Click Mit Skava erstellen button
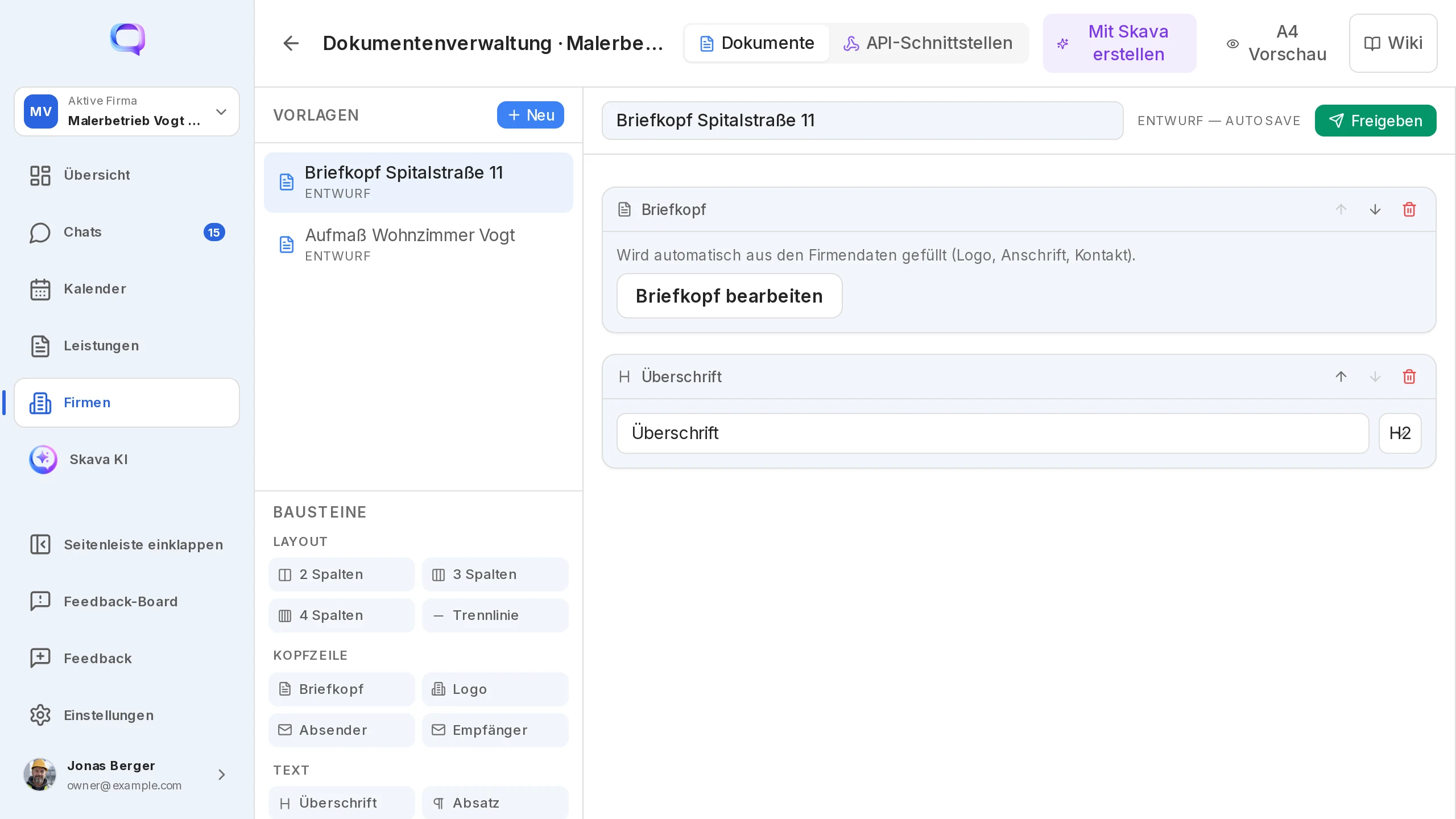 pos(1119,43)
